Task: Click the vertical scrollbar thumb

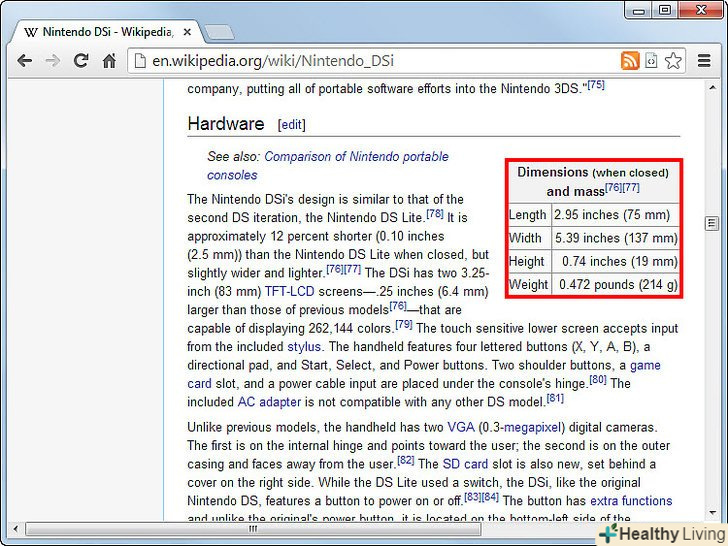Action: 712,223
